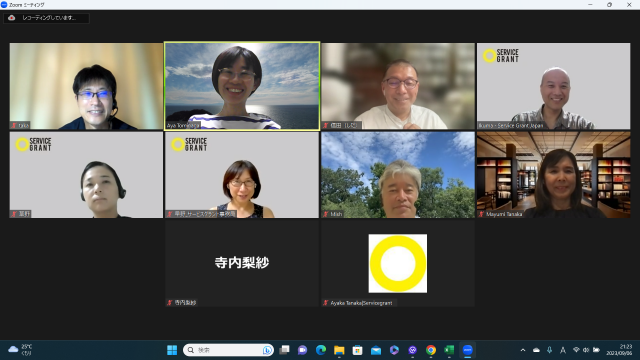640x360 pixels.
Task: Select the Mish video tile
Action: [x=398, y=175]
